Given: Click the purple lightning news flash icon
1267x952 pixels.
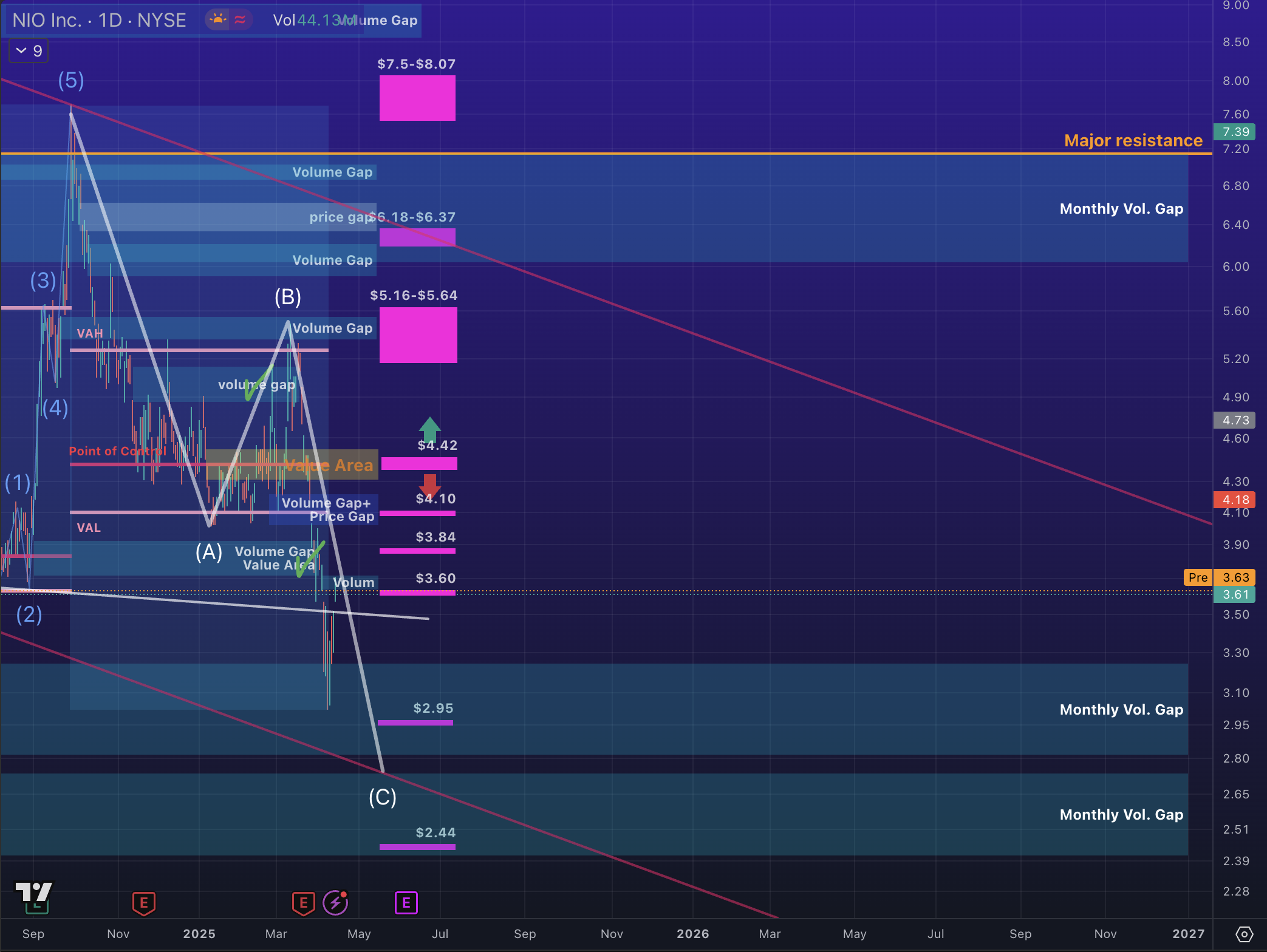Looking at the screenshot, I should [335, 903].
